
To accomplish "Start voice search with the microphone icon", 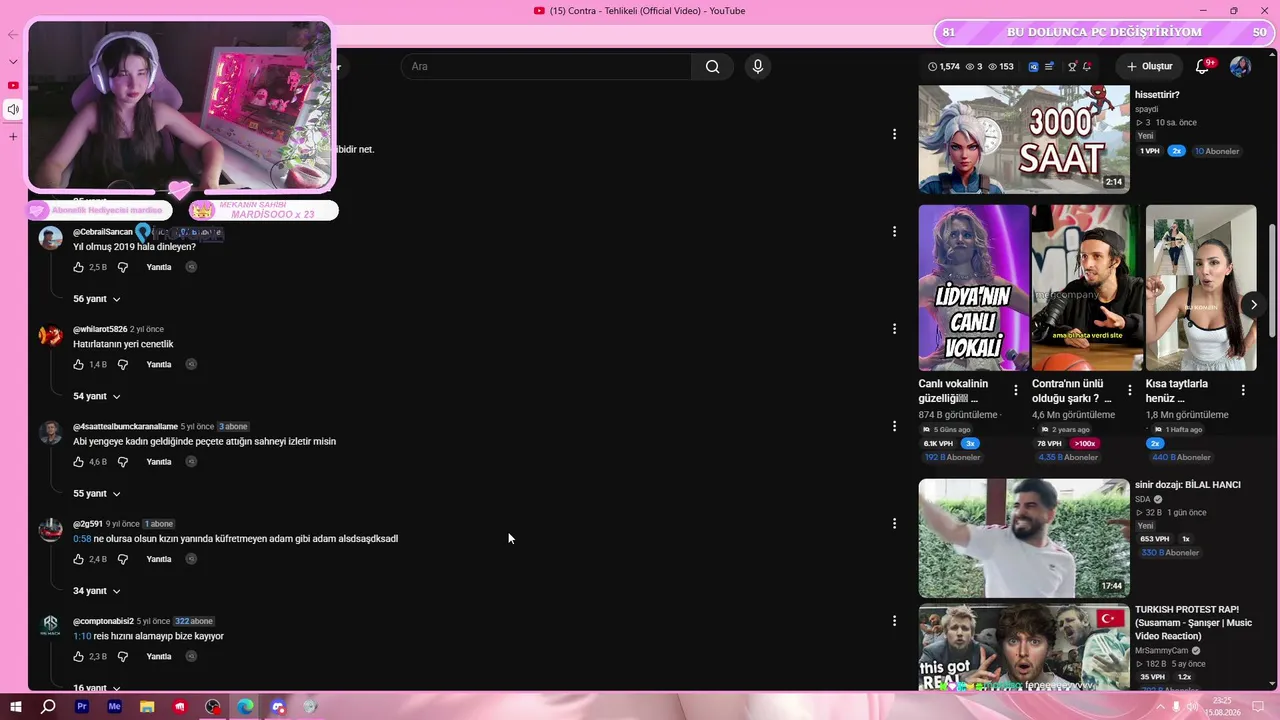I will click(x=758, y=67).
